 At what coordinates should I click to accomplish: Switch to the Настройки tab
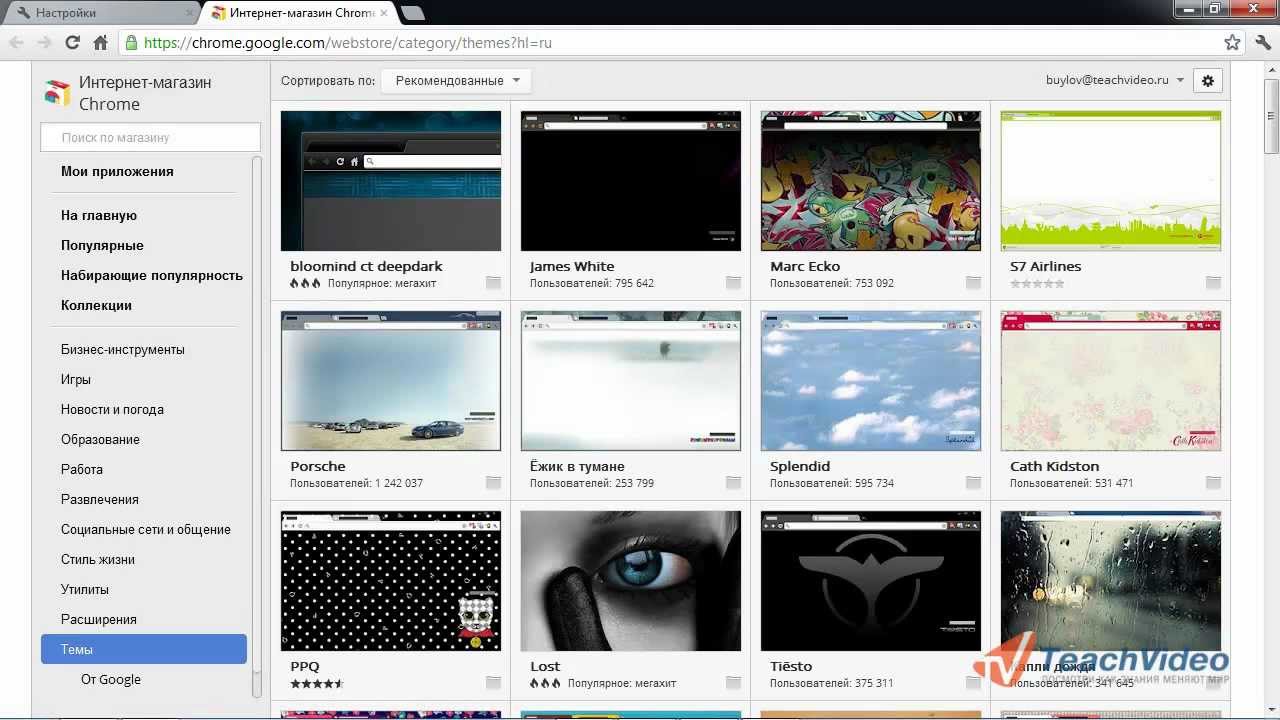click(100, 13)
